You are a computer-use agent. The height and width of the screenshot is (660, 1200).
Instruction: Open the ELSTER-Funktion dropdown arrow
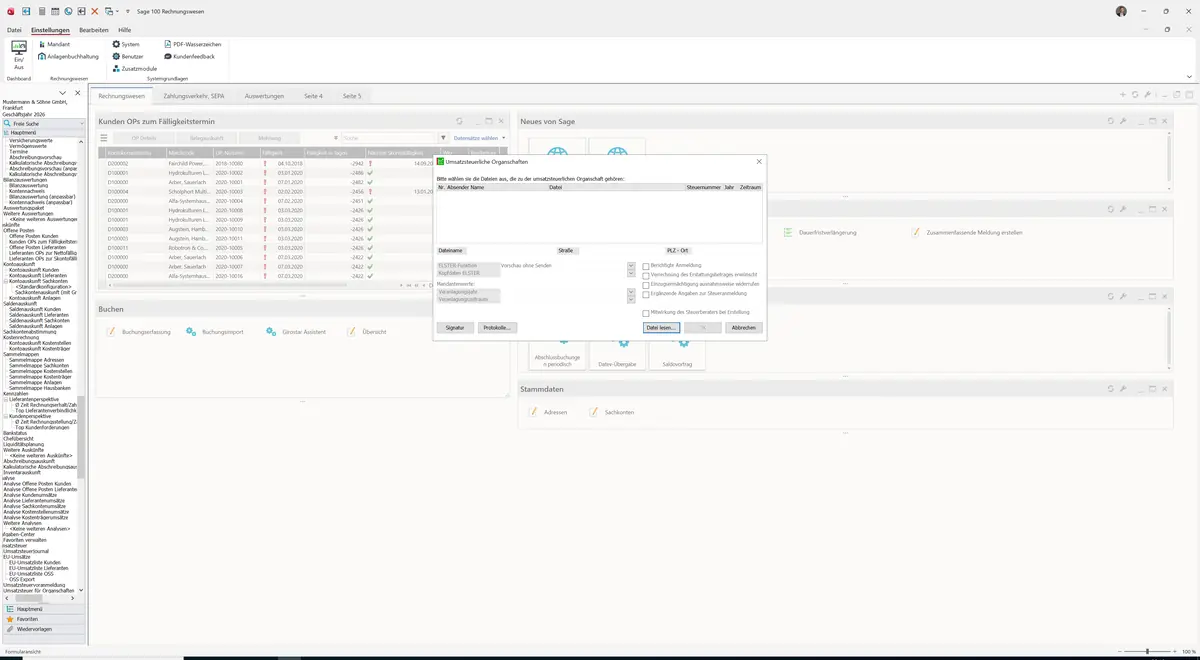pos(631,266)
